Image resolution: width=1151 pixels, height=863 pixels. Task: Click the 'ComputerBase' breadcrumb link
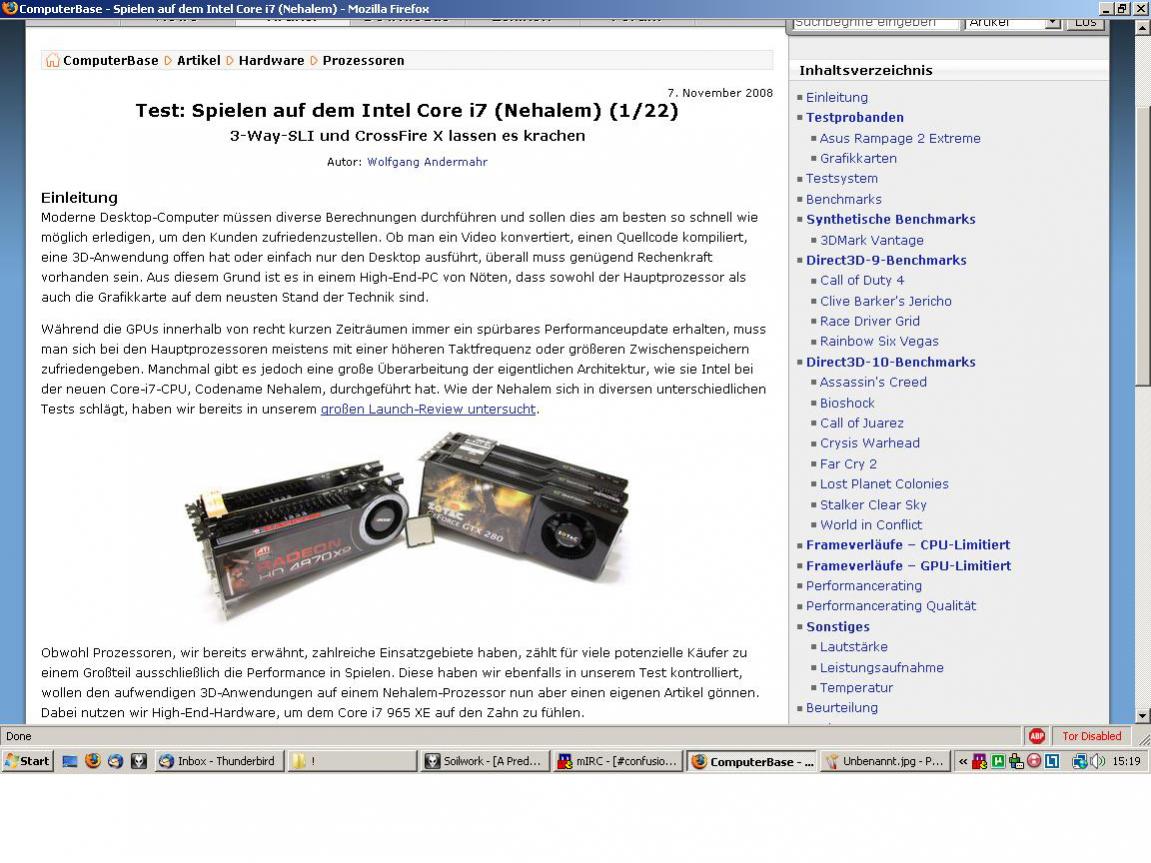point(110,60)
